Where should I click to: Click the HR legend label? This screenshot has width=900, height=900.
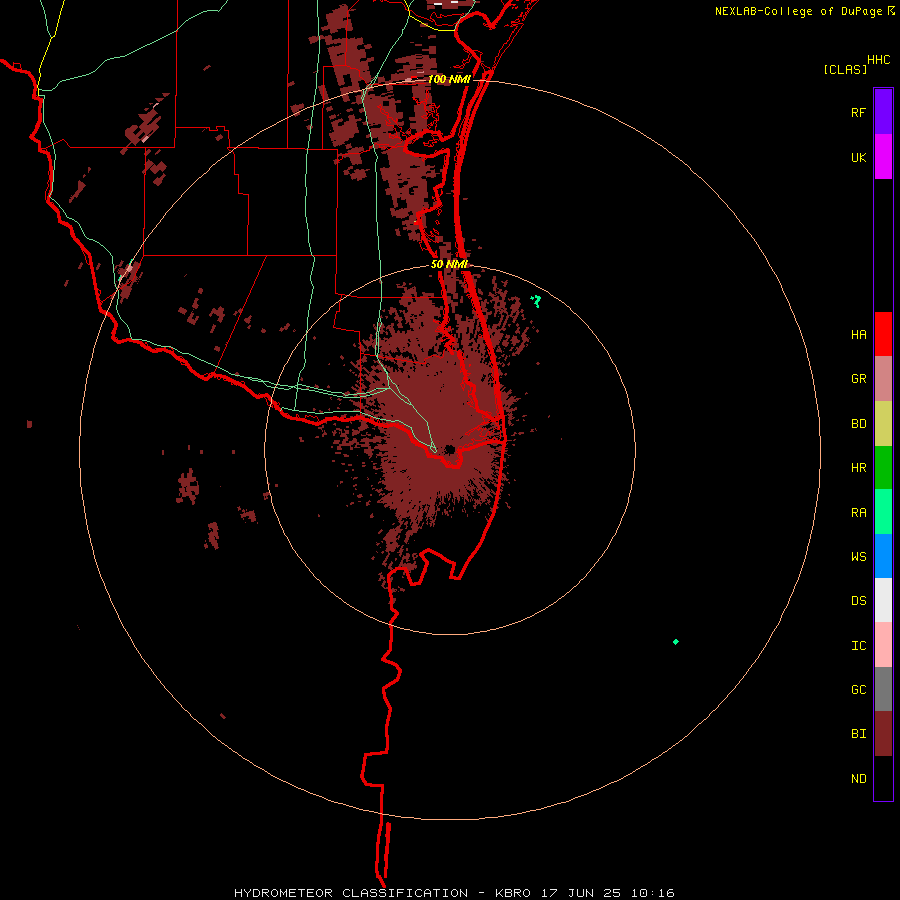tap(858, 468)
